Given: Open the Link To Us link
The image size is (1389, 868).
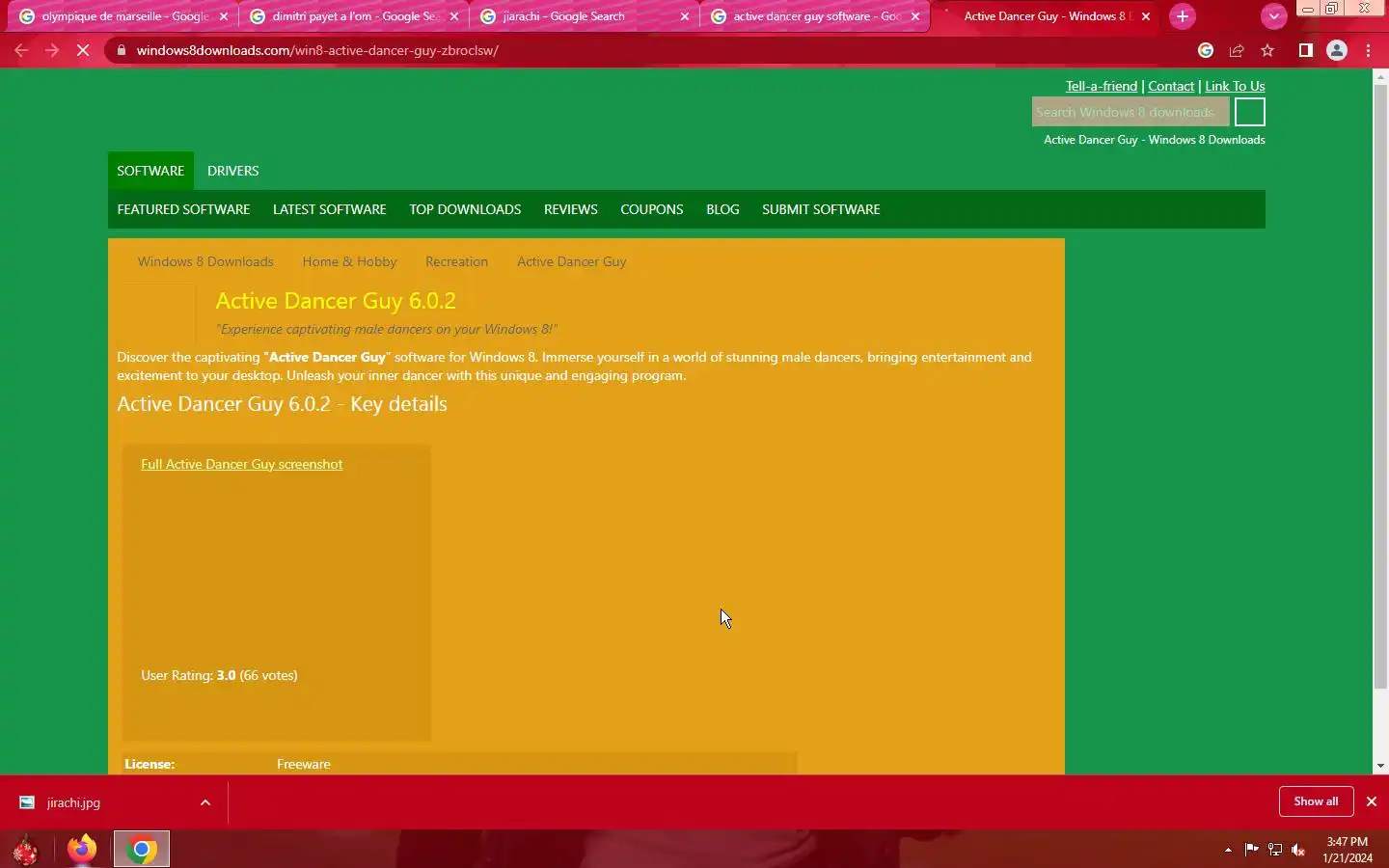Looking at the screenshot, I should 1235,86.
